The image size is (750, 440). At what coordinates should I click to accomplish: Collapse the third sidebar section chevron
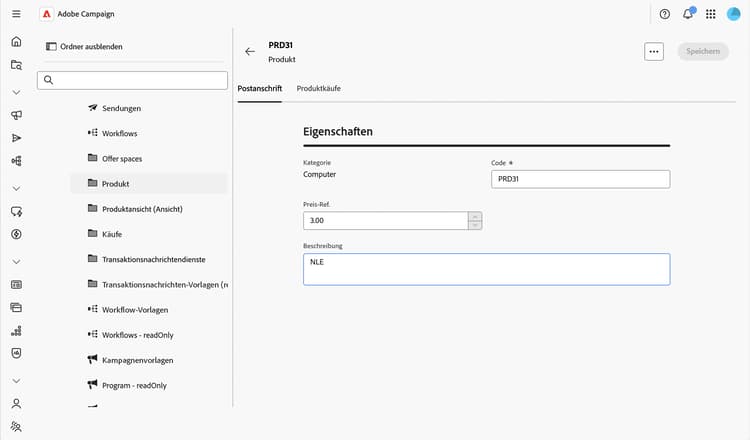pyautogui.click(x=16, y=262)
